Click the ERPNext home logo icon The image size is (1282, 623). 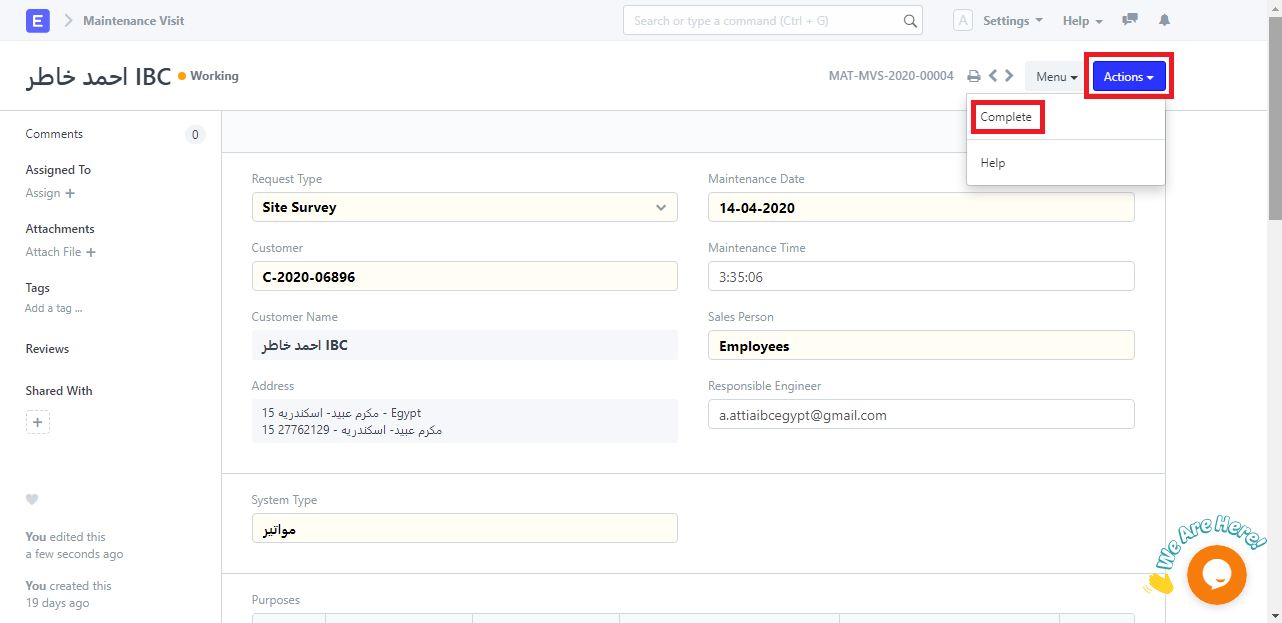click(x=38, y=20)
